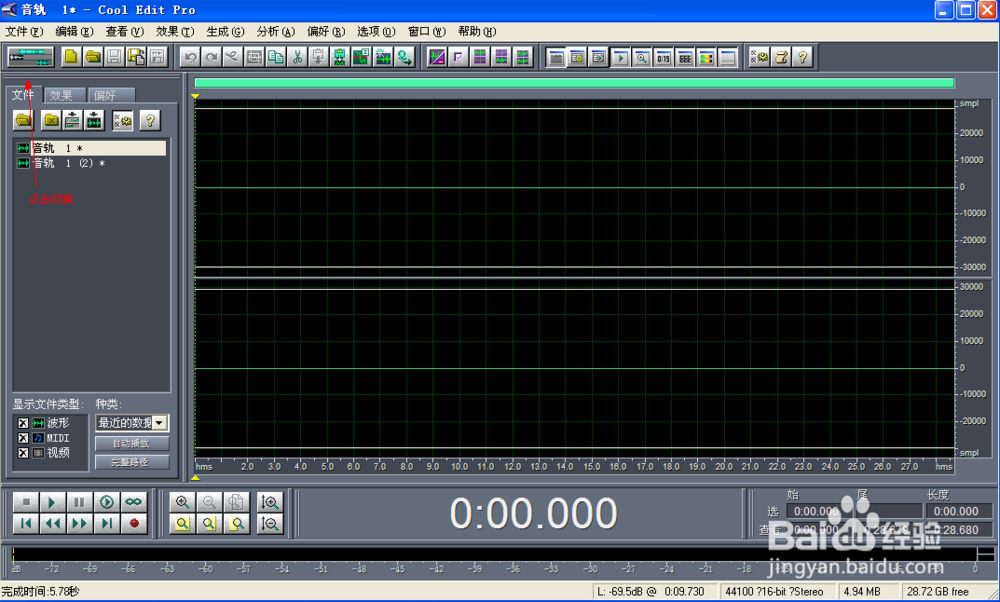Click the amplitude envelope effect icon in toolbar
Viewport: 1000px width, 602px height.
coord(437,57)
